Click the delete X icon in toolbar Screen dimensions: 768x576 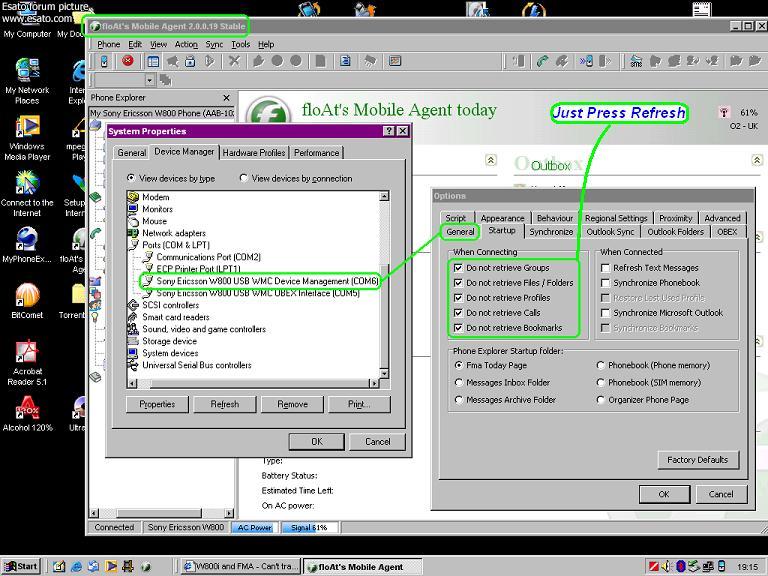pos(235,61)
